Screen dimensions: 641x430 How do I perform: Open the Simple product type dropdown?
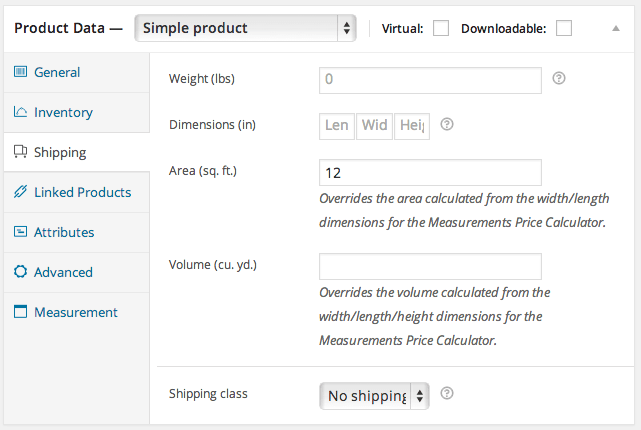[245, 28]
